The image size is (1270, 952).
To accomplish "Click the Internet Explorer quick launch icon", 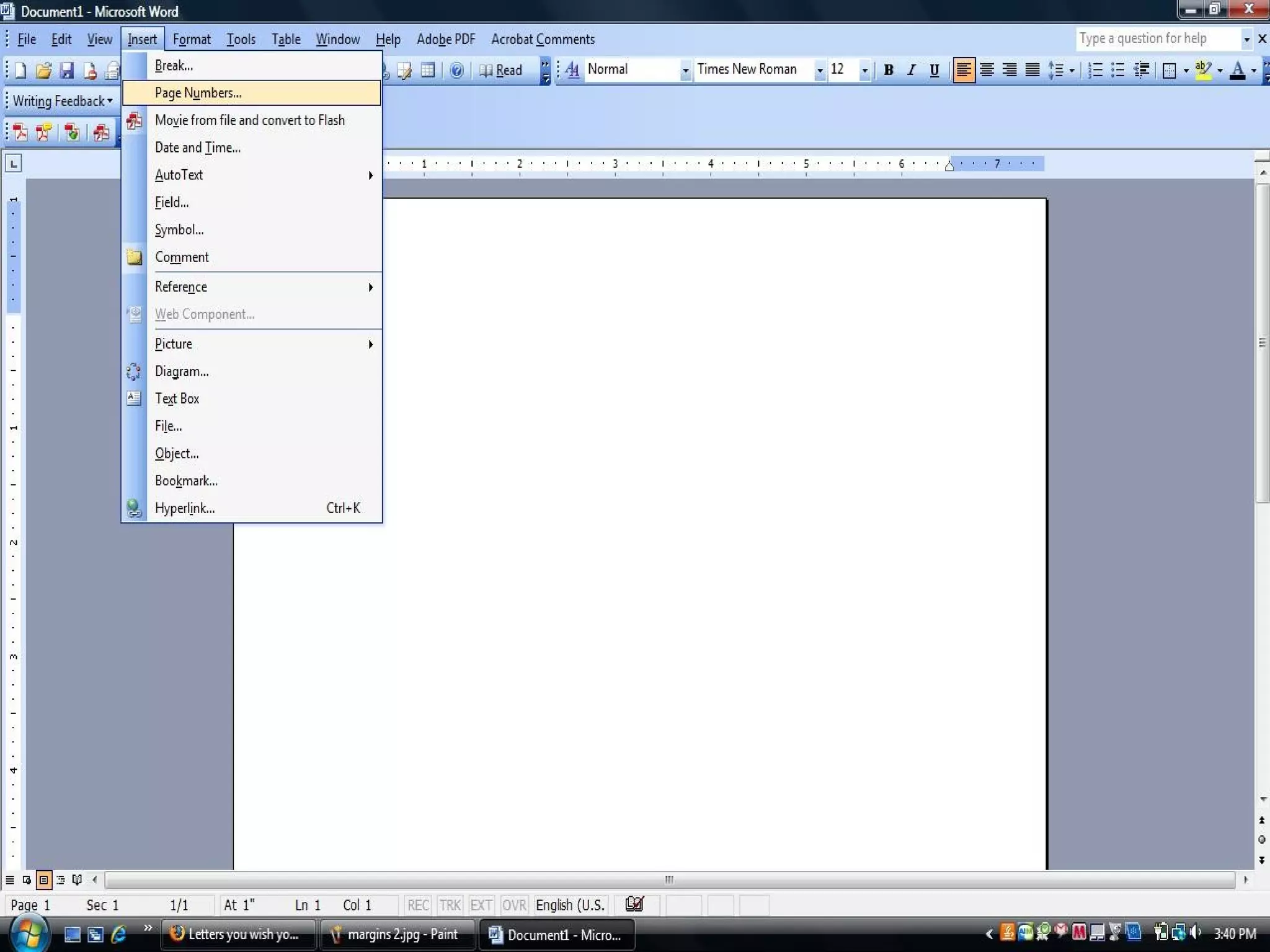I will click(x=118, y=934).
